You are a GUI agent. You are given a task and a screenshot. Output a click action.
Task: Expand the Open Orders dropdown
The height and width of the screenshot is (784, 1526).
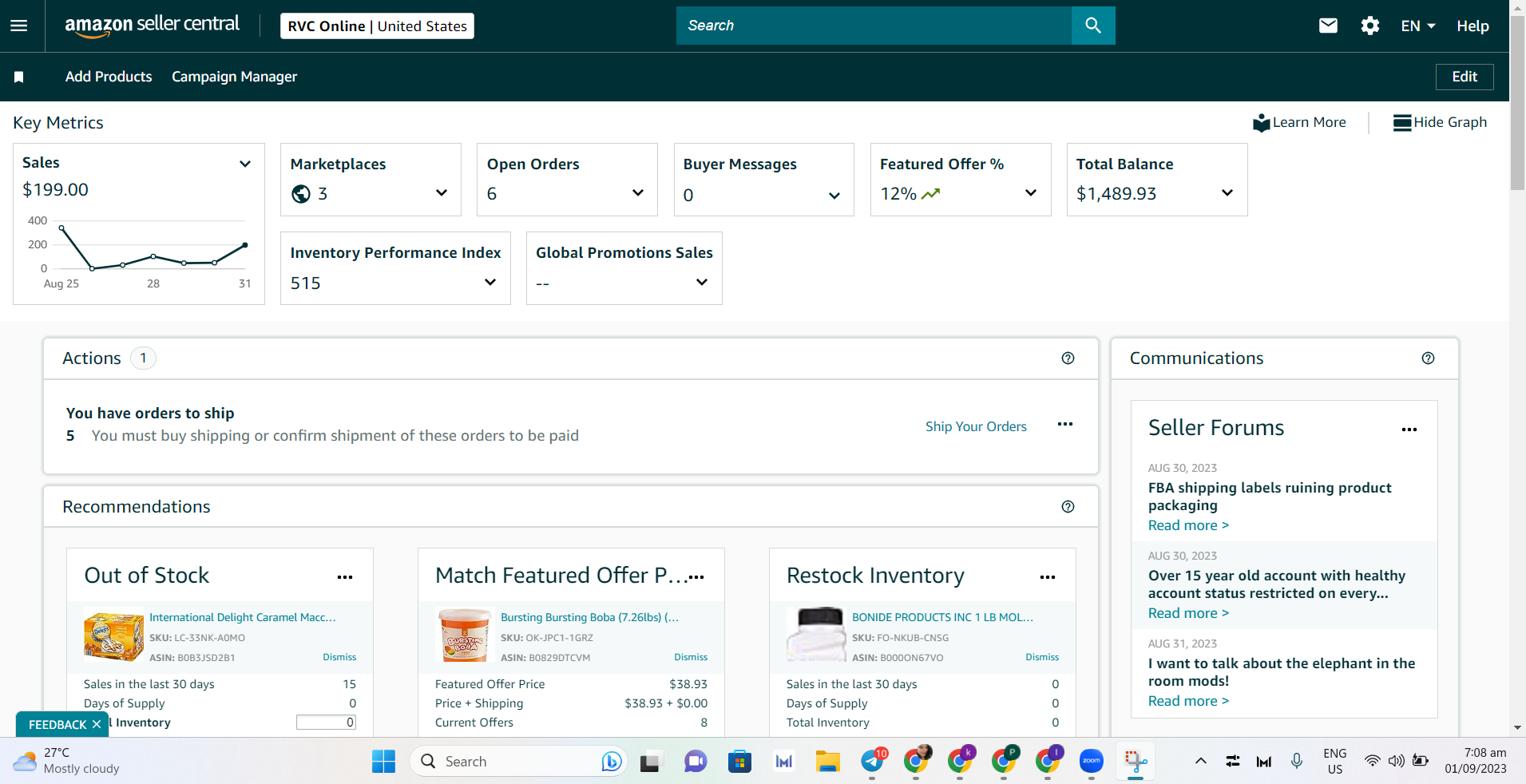pyautogui.click(x=638, y=193)
